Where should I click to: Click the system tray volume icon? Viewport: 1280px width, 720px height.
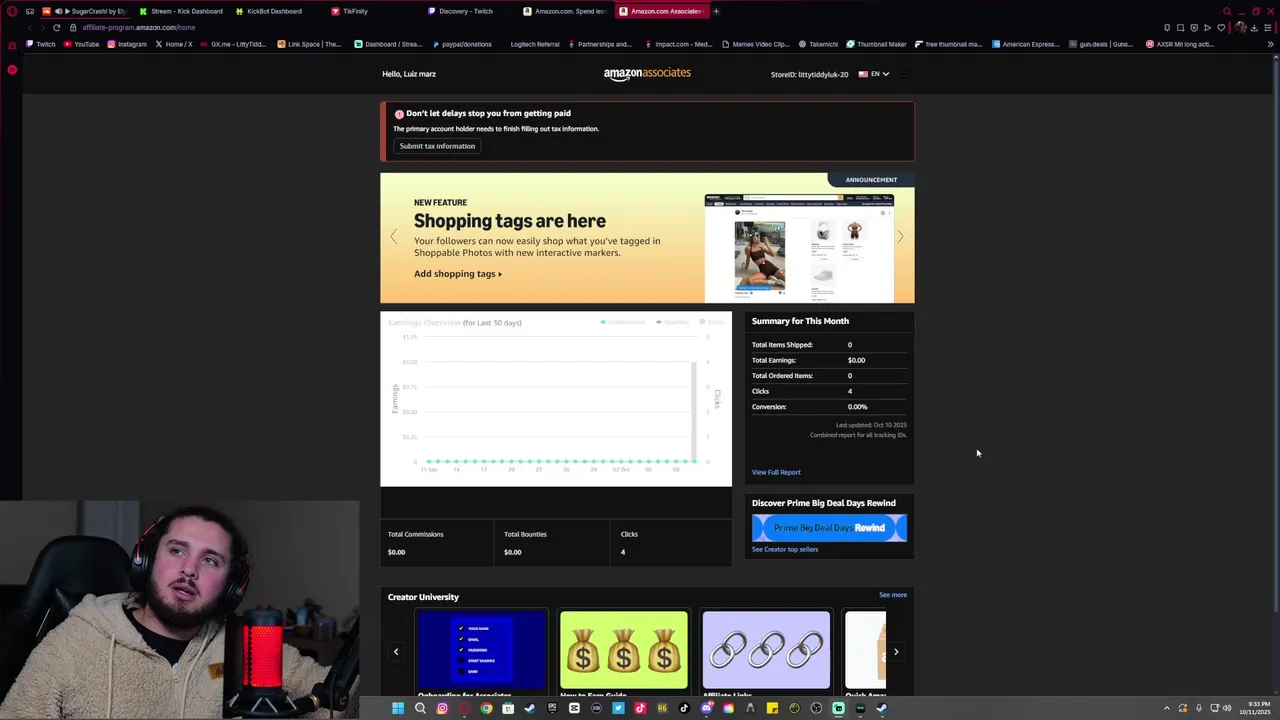pyautogui.click(x=1227, y=708)
